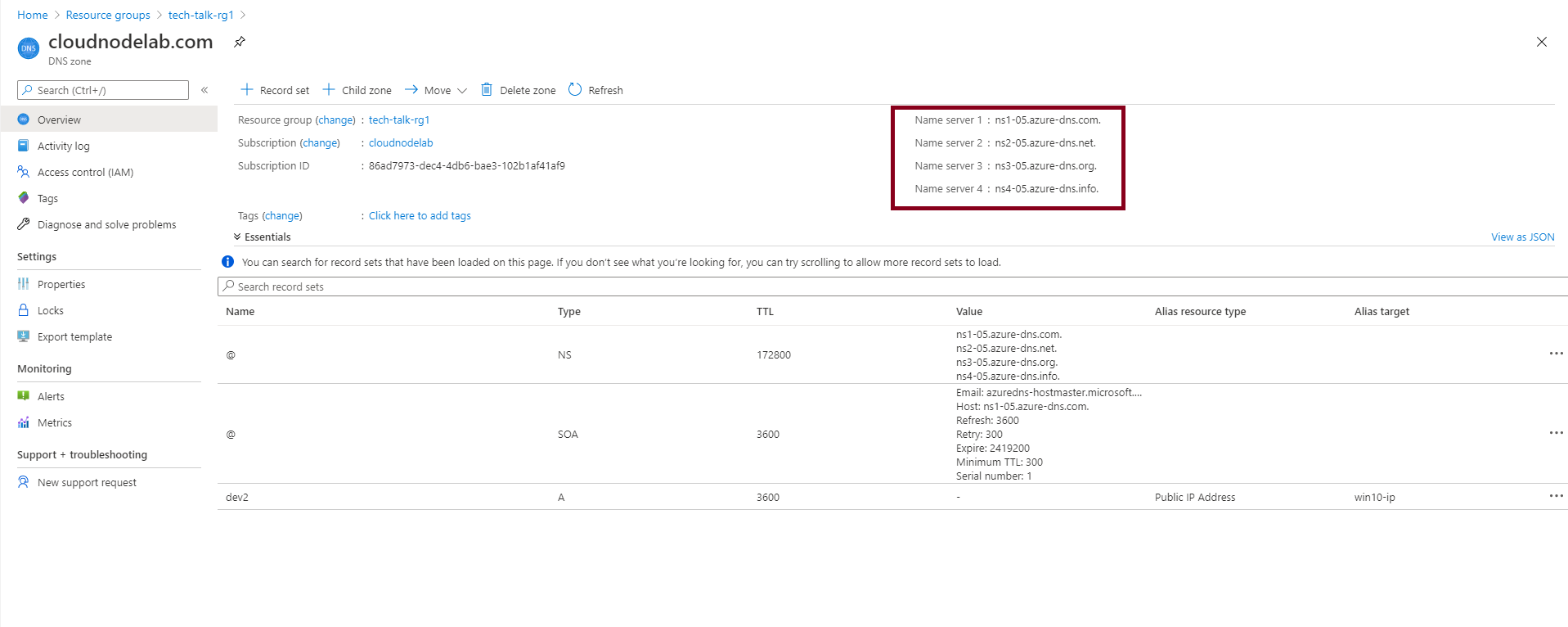Select Name server 1 value ns1-05.azure-dns.com

(1048, 120)
